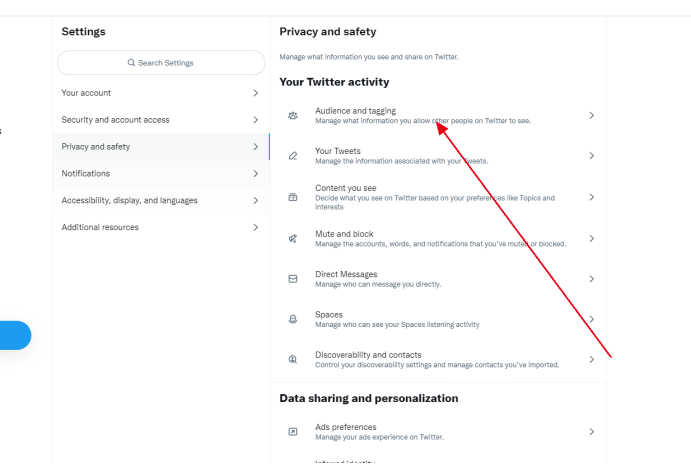Expand Mute and block chevron arrow
This screenshot has height=464, width=691.
(x=591, y=239)
